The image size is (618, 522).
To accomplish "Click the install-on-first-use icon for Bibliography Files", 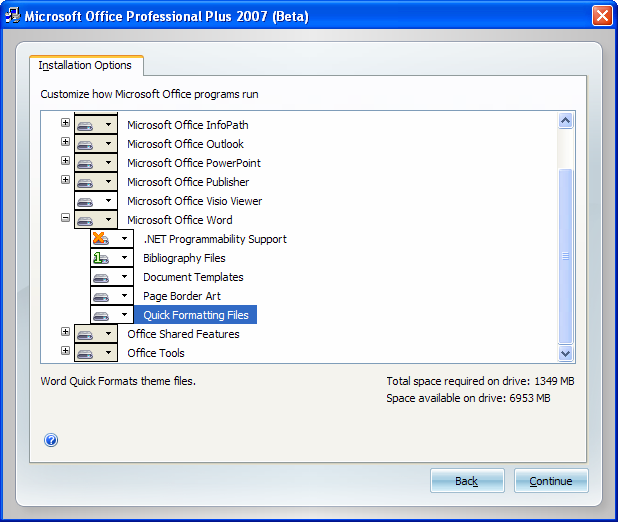I will pos(101,258).
